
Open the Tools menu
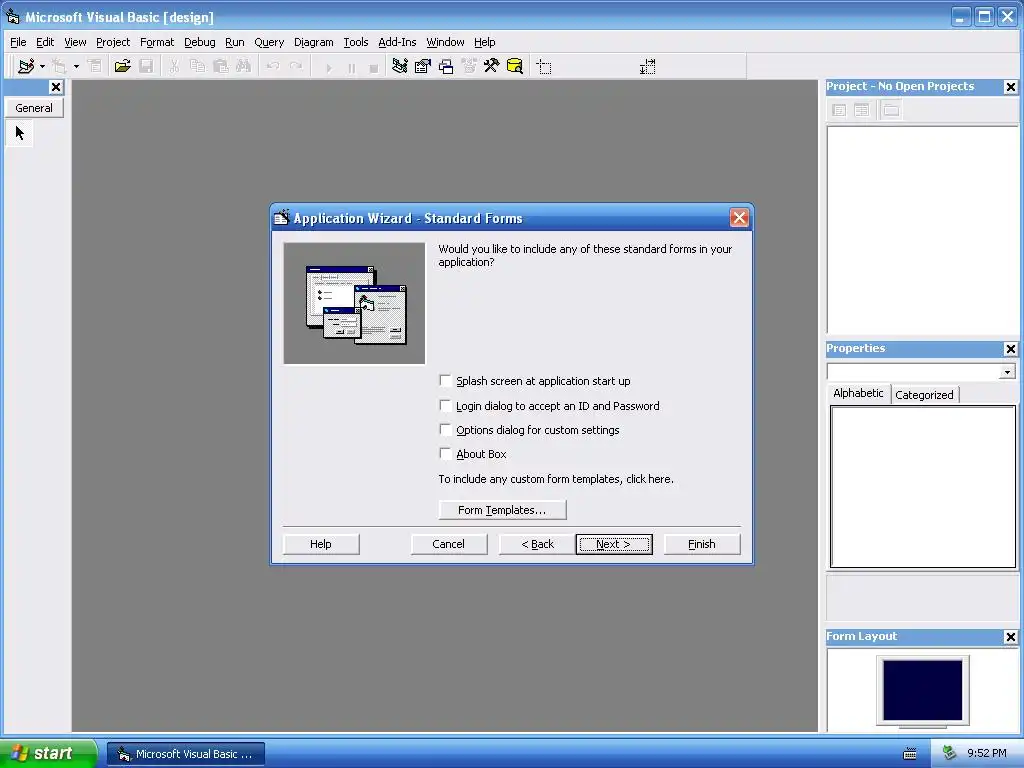[x=356, y=42]
